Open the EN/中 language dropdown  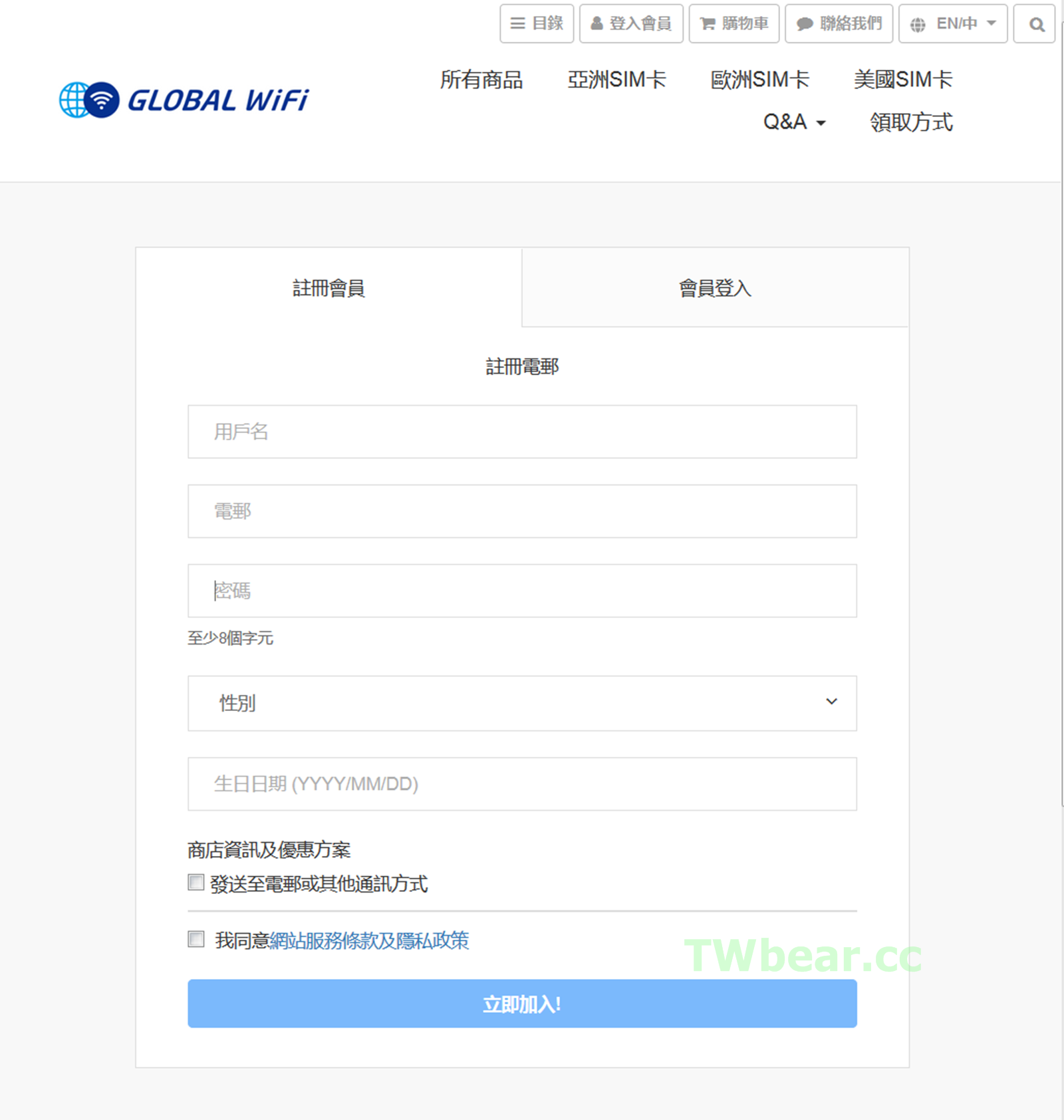pos(952,24)
